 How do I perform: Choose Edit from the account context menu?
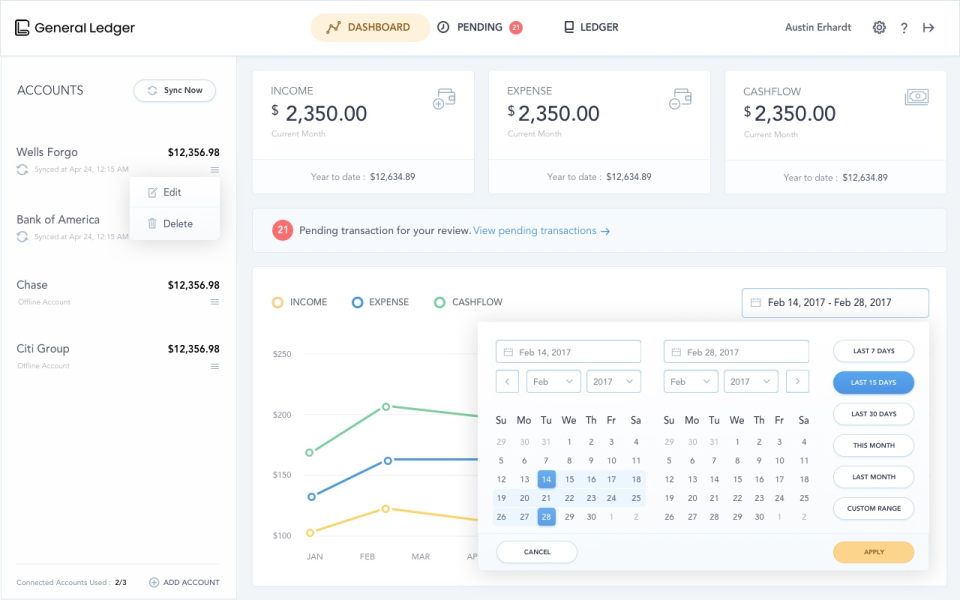(172, 192)
